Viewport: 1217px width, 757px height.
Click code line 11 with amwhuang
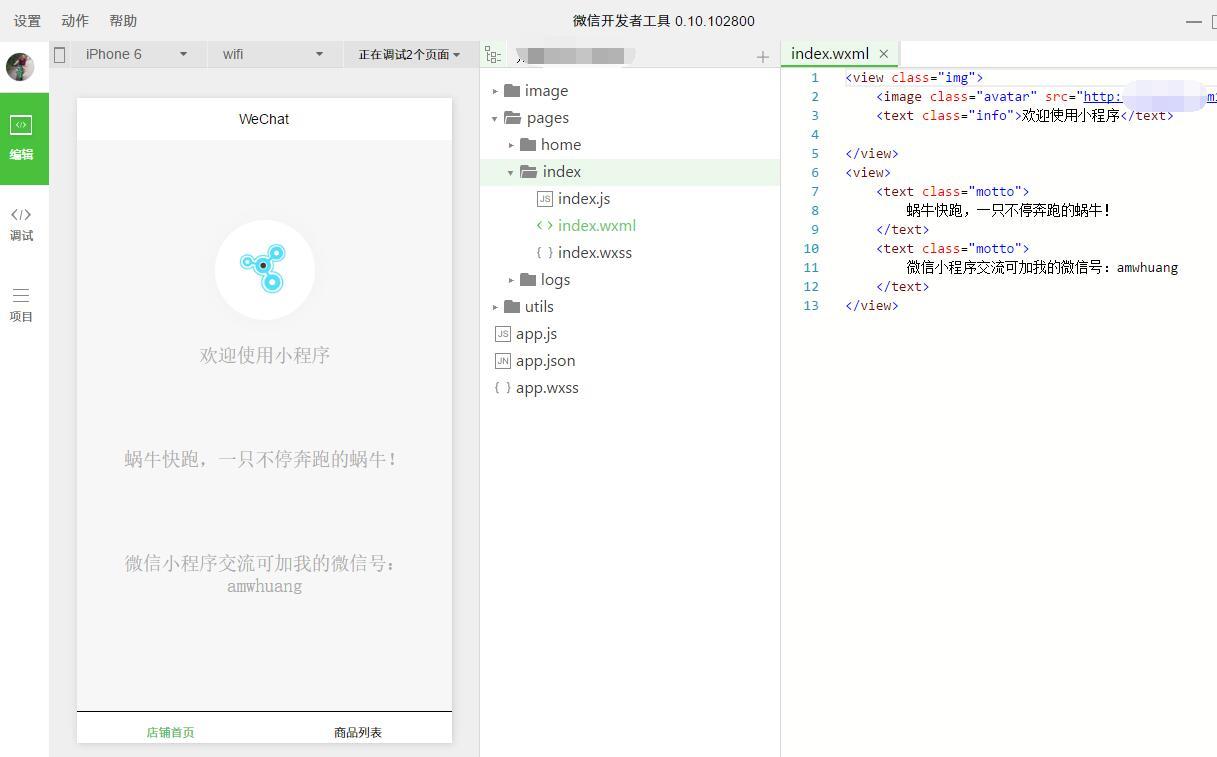point(1042,268)
